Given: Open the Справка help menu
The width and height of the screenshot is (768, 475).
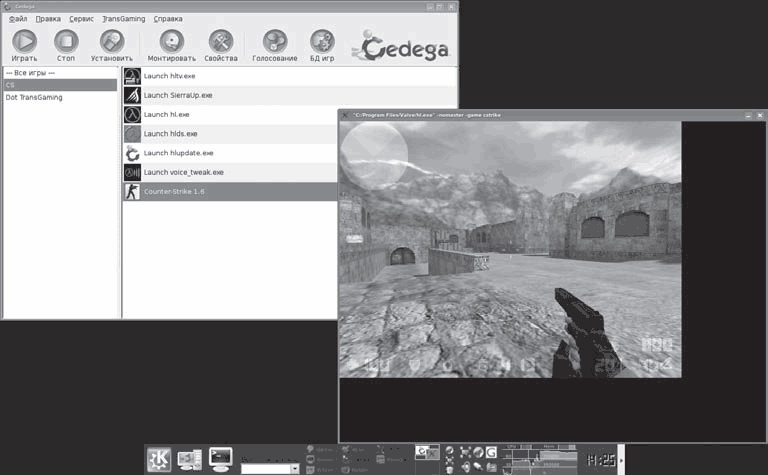Looking at the screenshot, I should pyautogui.click(x=168, y=19).
